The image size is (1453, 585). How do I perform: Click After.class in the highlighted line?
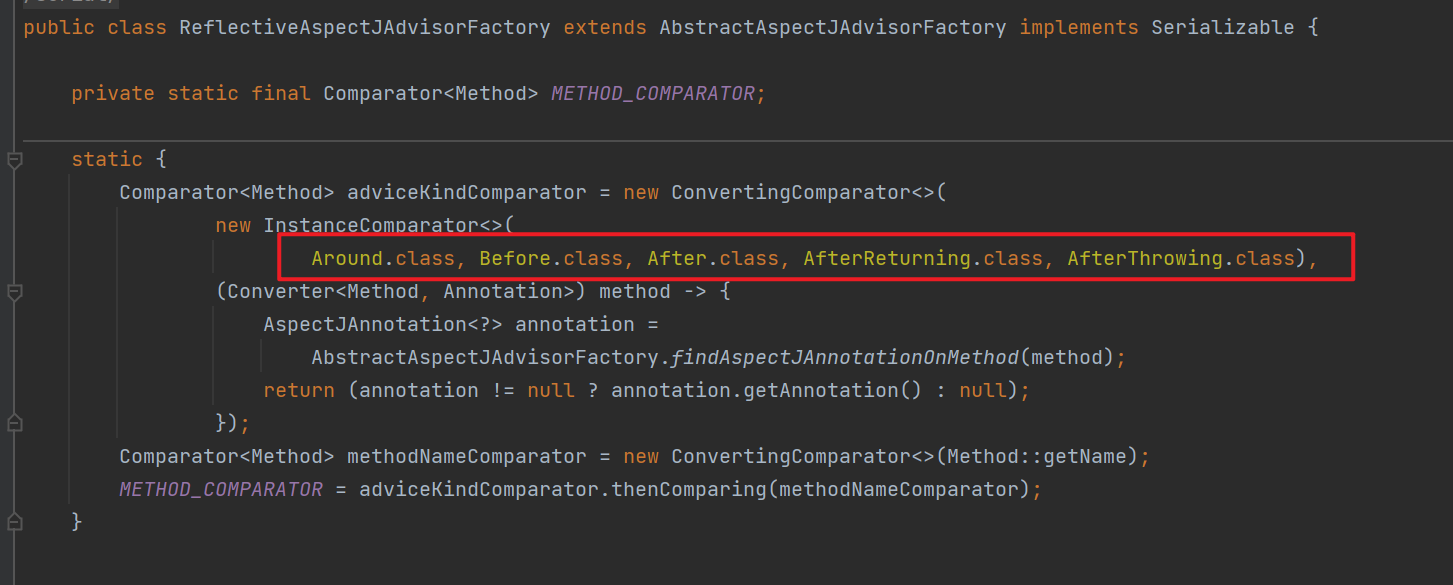coord(712,258)
